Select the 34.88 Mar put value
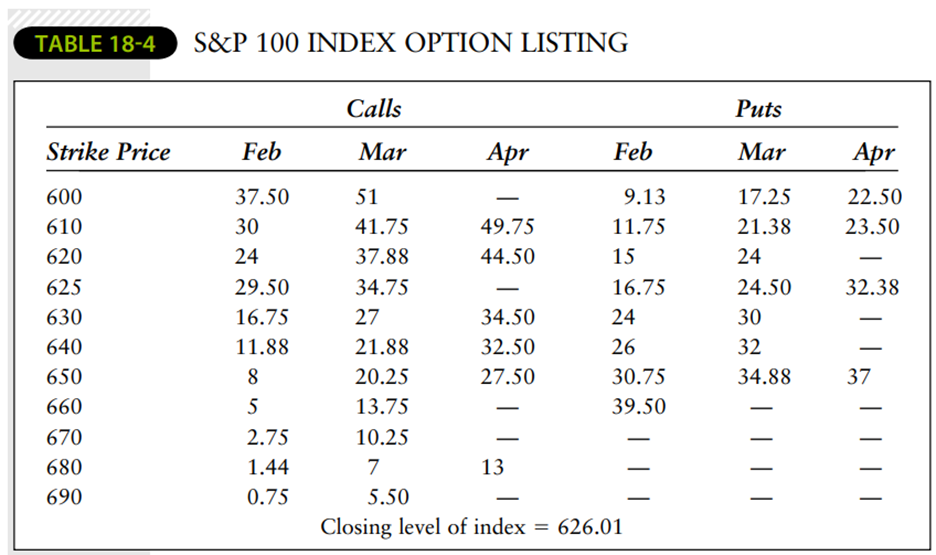This screenshot has height=555, width=936. (x=764, y=377)
